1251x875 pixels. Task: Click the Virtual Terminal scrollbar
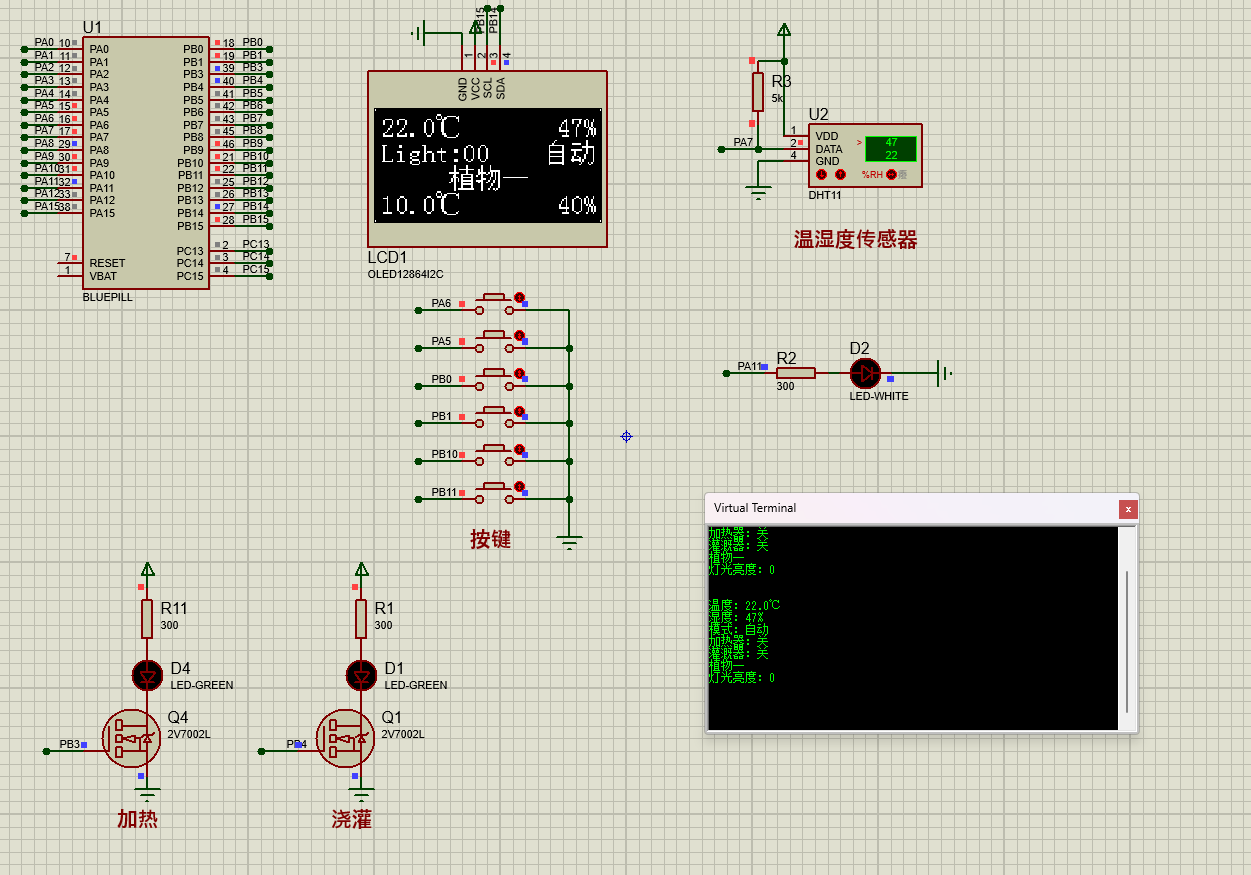(1127, 640)
